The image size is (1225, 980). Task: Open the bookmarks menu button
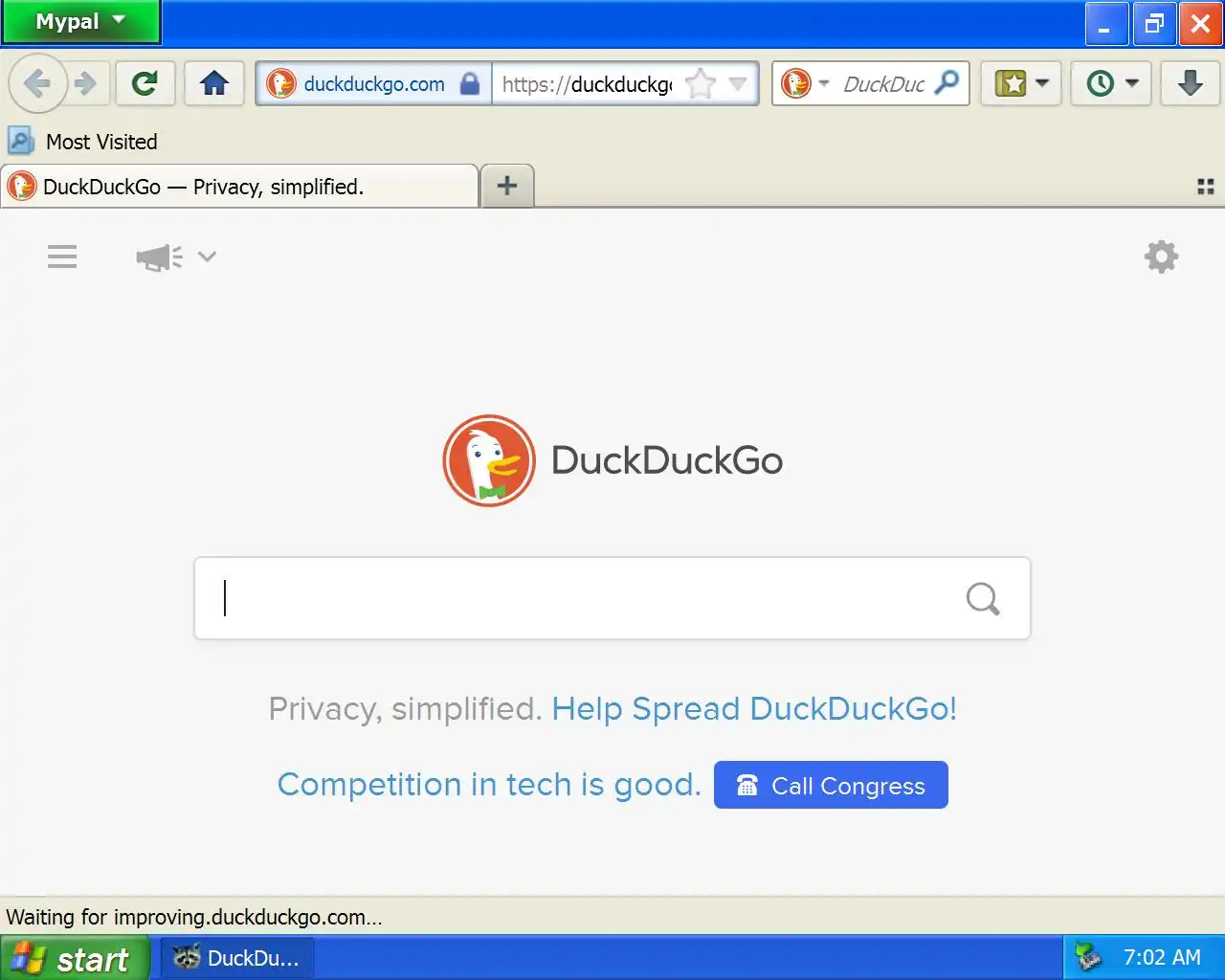coord(1021,83)
